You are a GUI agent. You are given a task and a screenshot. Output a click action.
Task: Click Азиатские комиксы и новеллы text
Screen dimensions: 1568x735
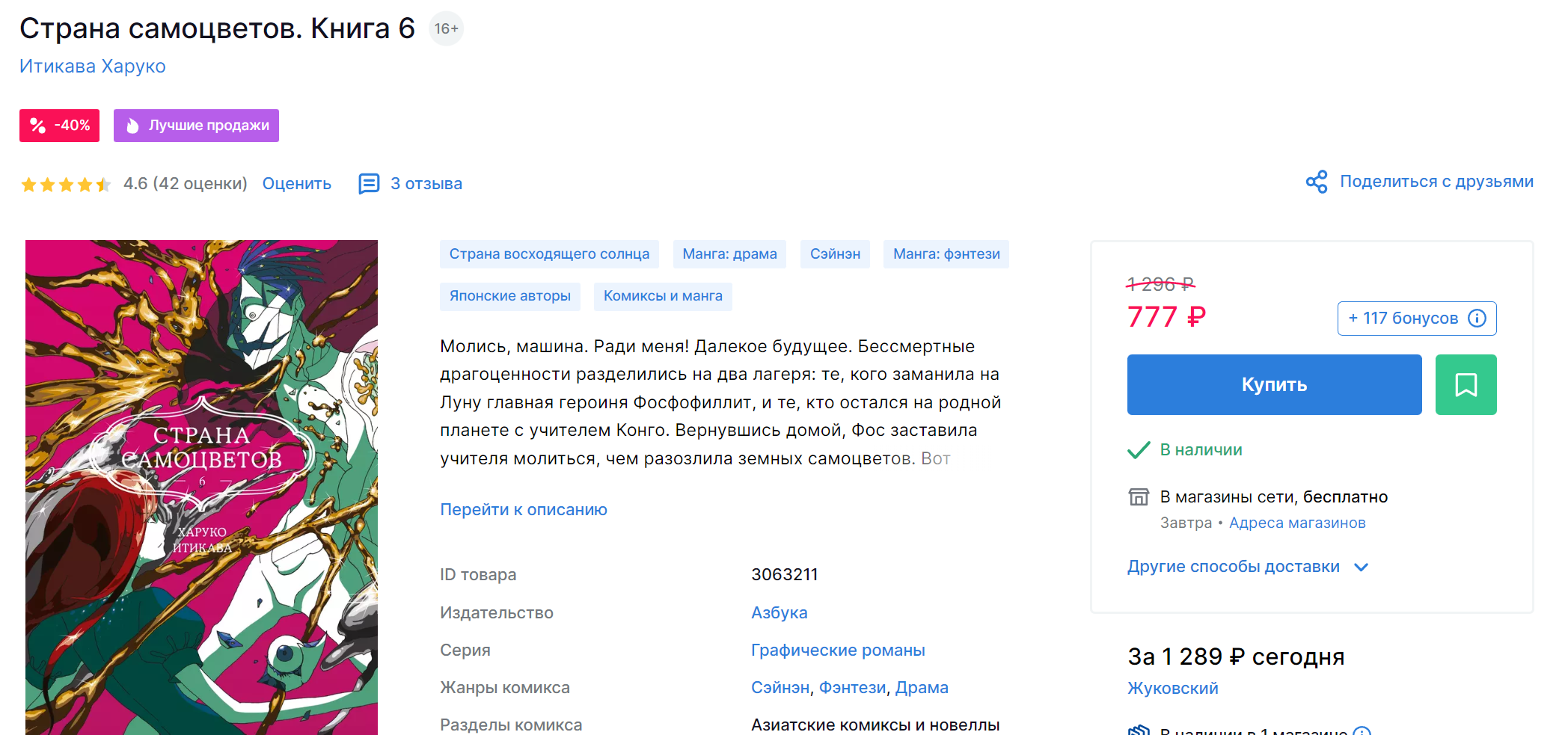(x=875, y=725)
